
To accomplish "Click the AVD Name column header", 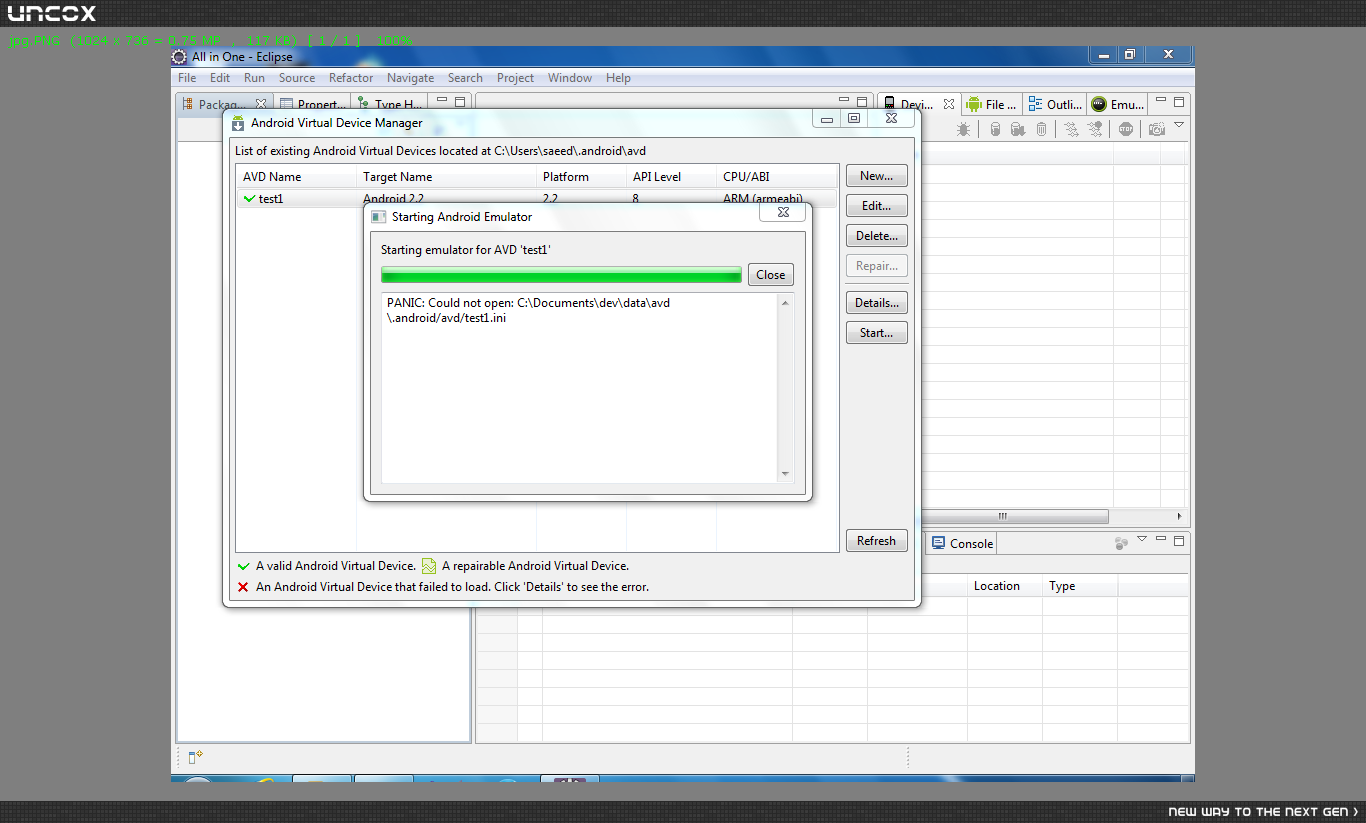I will coord(296,177).
